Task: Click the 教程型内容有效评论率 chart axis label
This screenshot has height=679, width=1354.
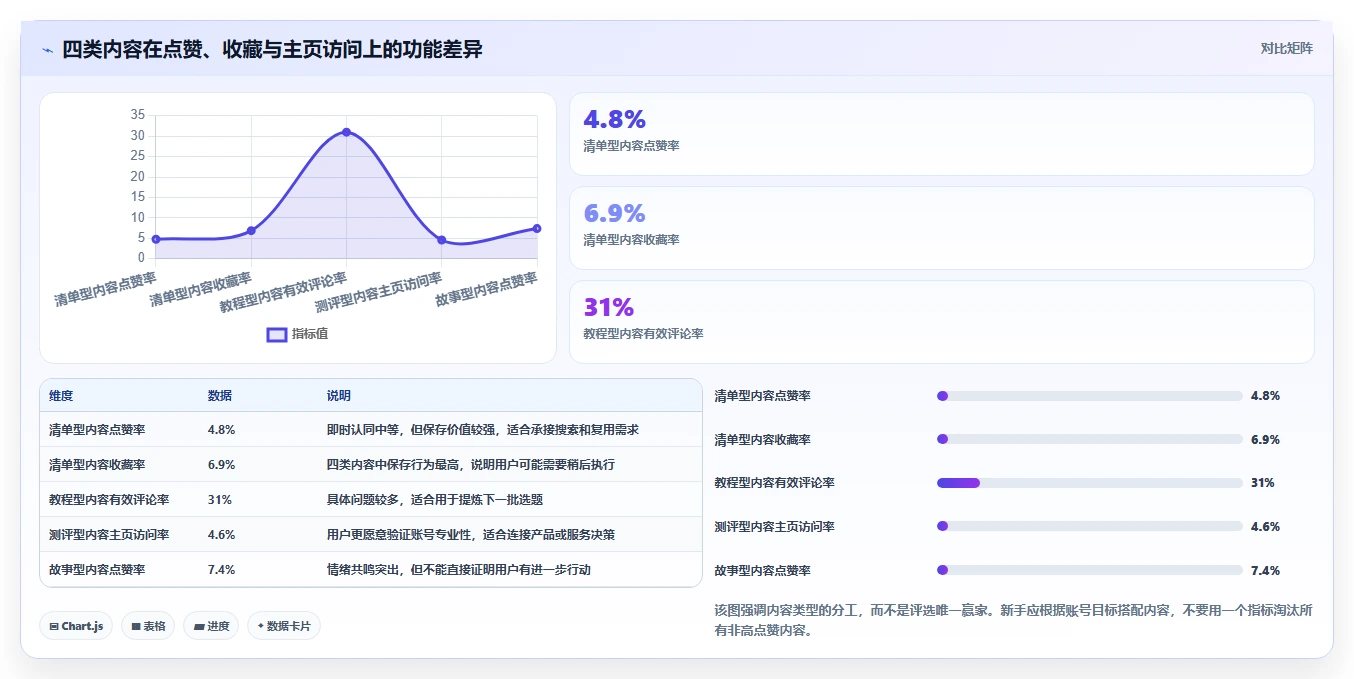Action: pyautogui.click(x=283, y=292)
